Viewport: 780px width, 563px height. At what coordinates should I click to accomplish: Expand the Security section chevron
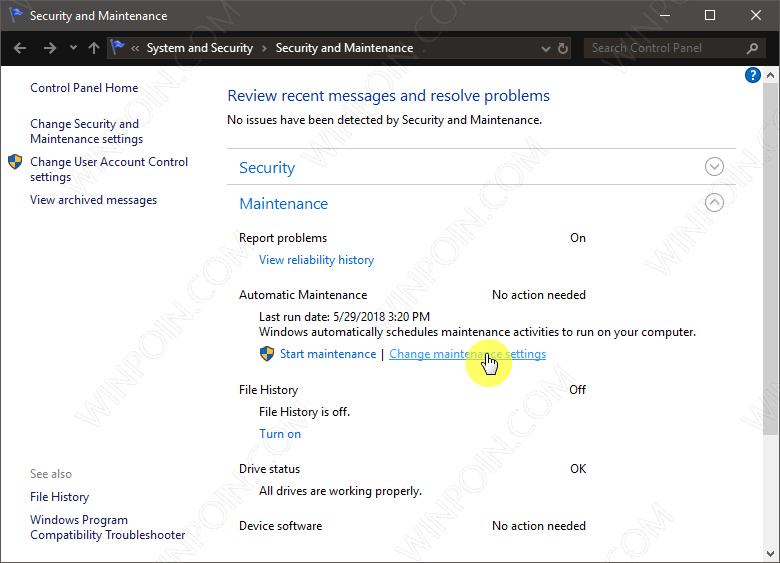(714, 167)
